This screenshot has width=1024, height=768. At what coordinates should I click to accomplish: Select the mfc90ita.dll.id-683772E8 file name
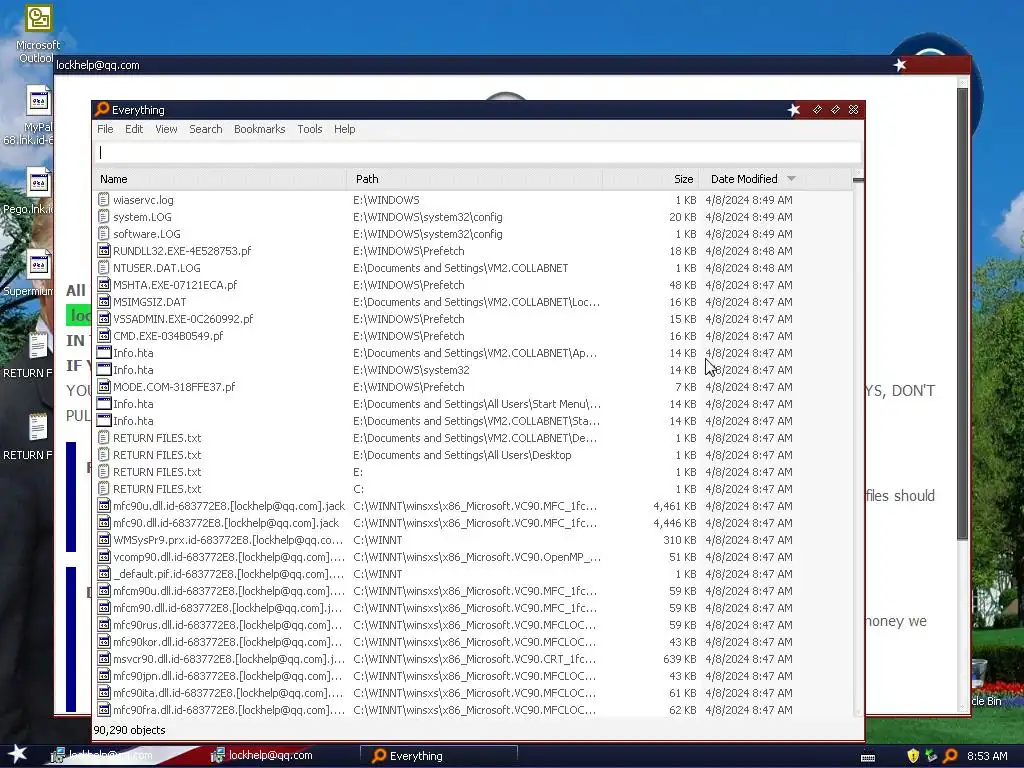coord(229,693)
